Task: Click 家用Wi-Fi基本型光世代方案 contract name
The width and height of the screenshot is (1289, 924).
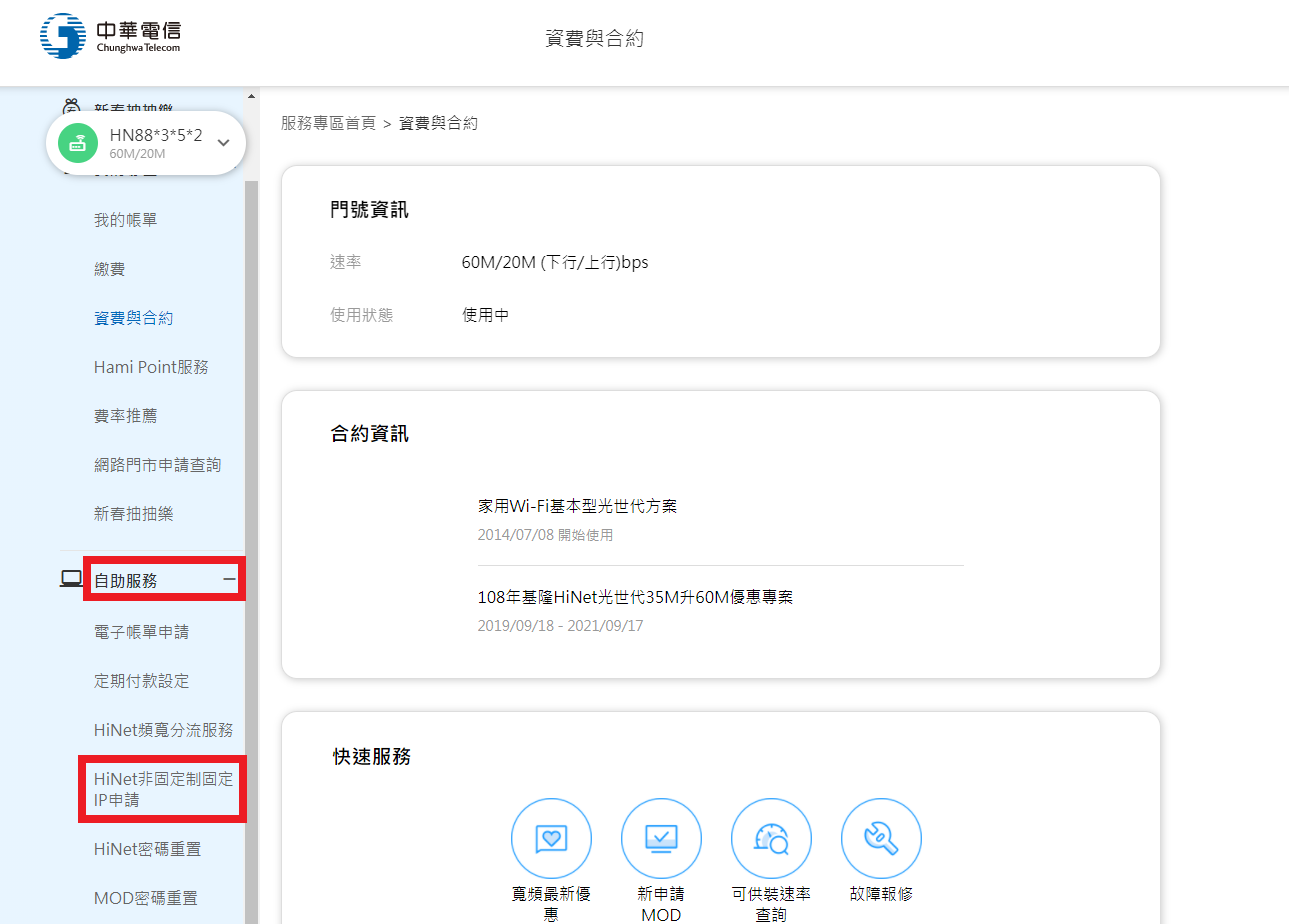Action: [577, 506]
